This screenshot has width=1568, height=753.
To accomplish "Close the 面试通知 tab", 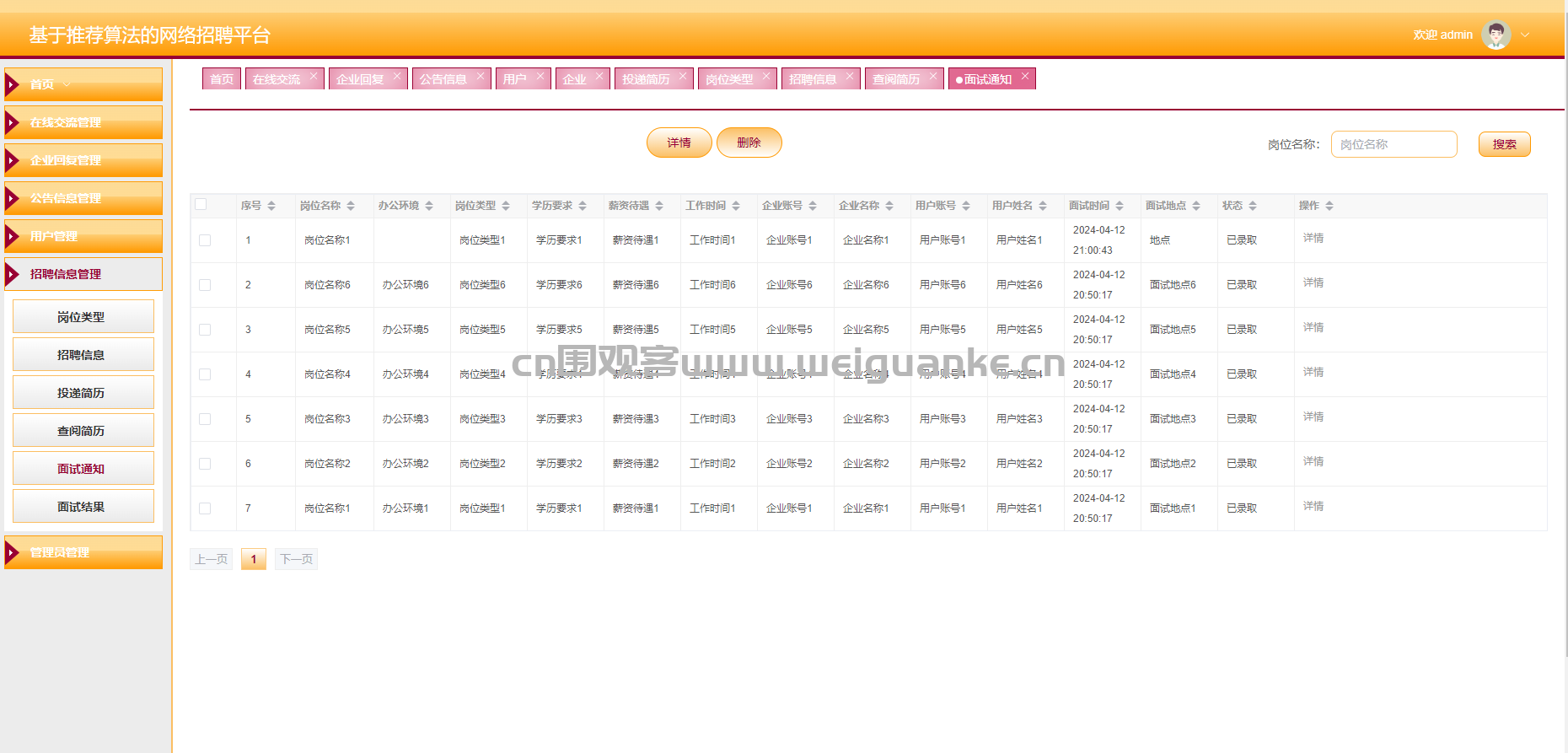I will coord(1025,76).
